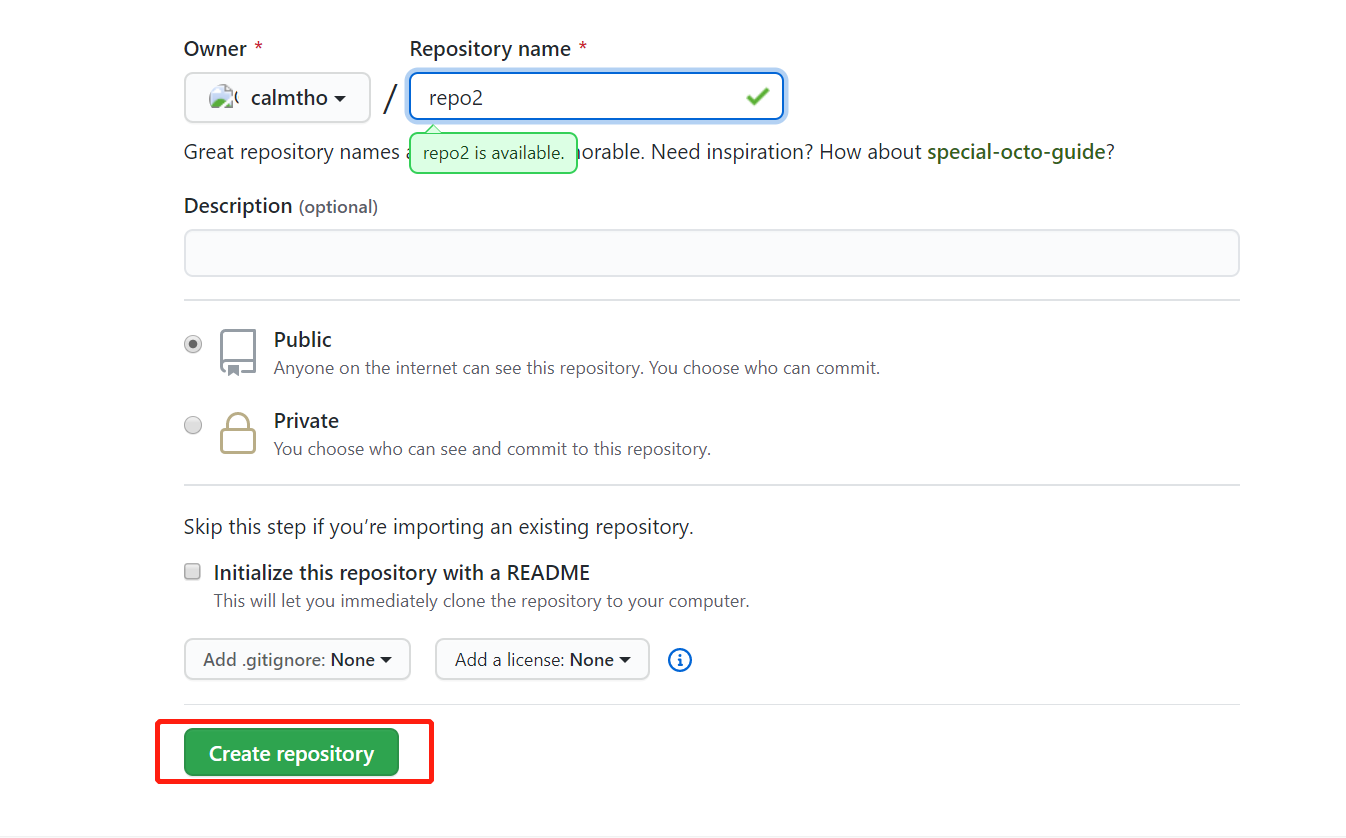Viewport: 1346px width, 838px height.
Task: Enable Initialize this repository with a README
Action: 192,572
